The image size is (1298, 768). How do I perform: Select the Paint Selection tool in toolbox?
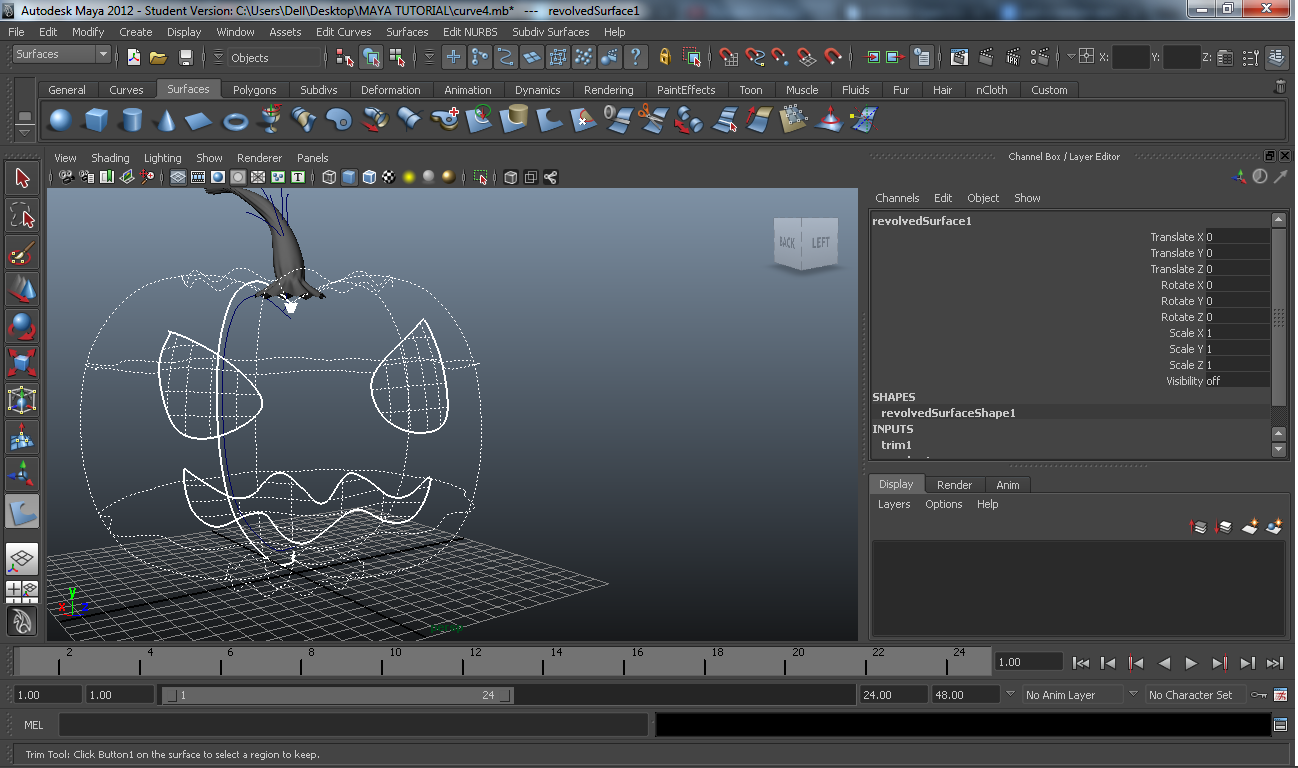22,253
